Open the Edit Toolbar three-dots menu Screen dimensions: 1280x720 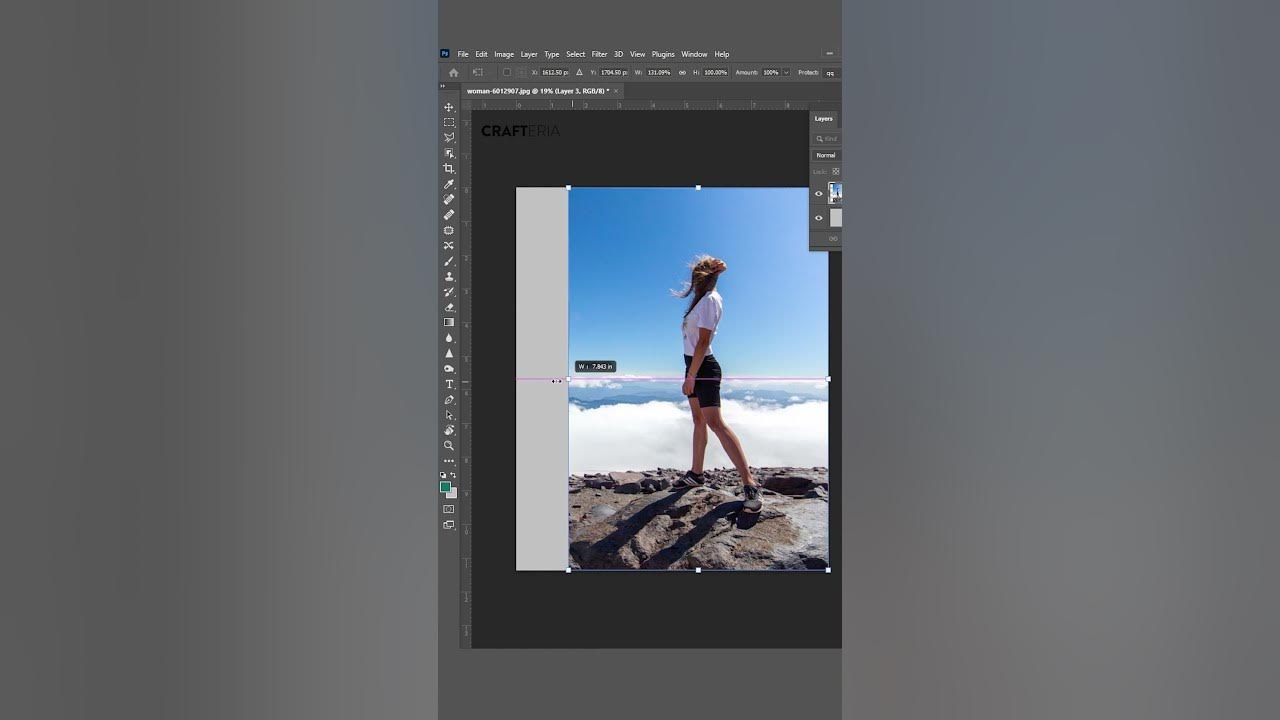coord(449,461)
